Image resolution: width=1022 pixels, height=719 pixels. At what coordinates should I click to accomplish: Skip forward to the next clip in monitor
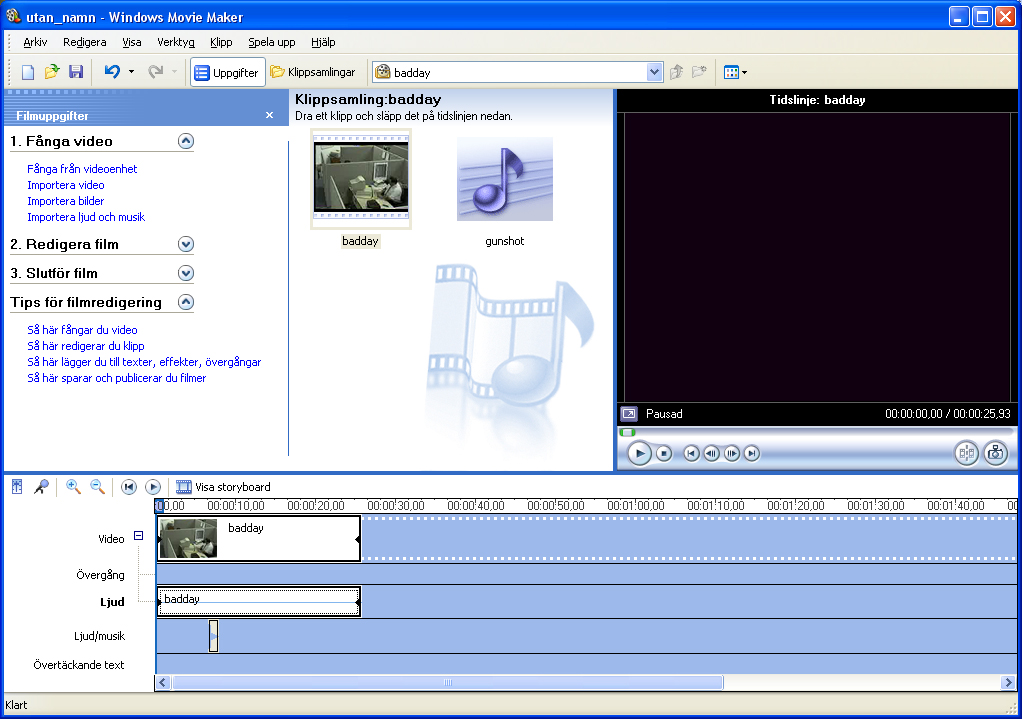pos(752,453)
